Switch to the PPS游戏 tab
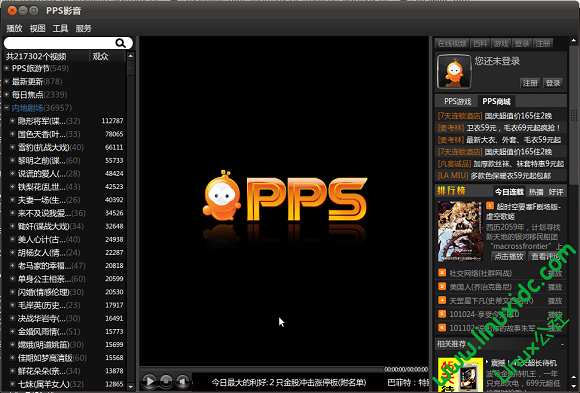Screen dimensions: 580x393 (x=457, y=101)
